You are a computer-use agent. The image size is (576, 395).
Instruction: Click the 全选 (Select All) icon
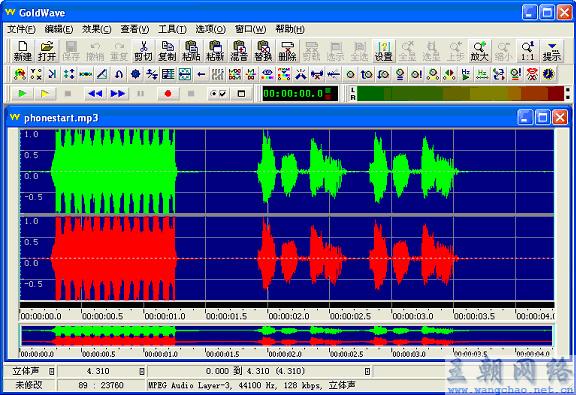tap(359, 51)
